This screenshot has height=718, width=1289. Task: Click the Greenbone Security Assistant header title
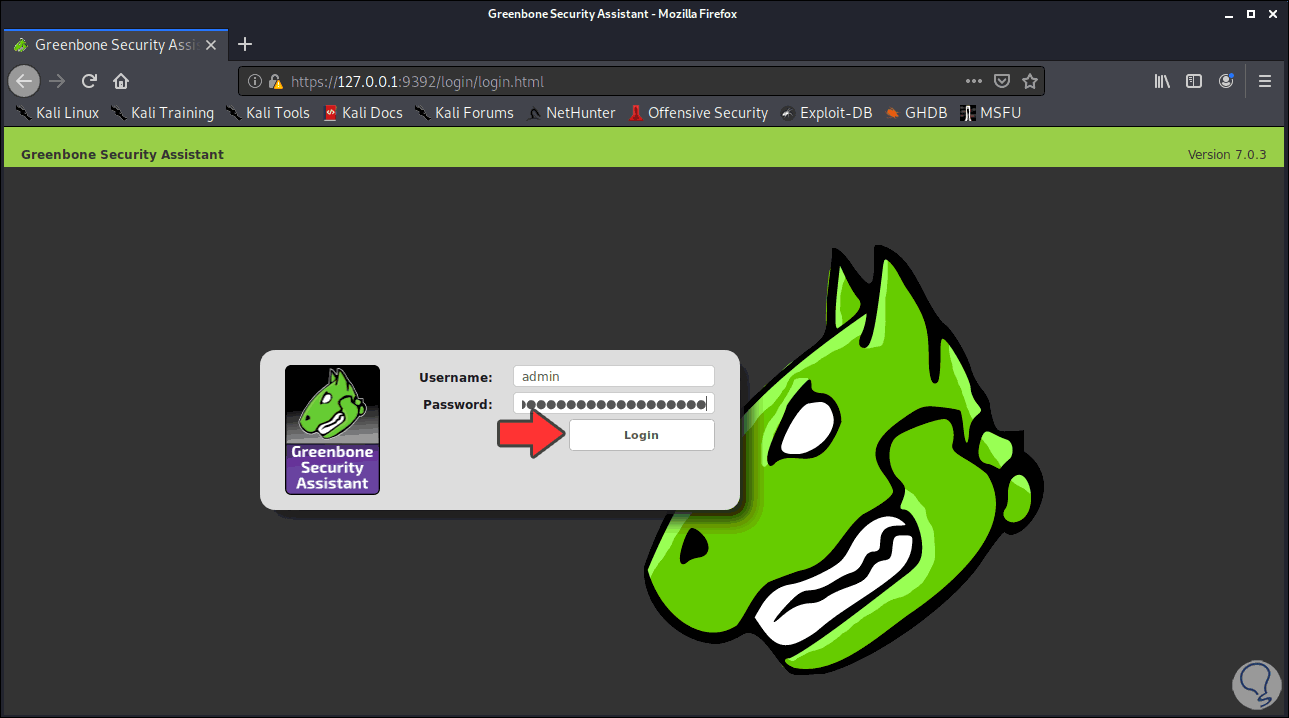pyautogui.click(x=122, y=154)
